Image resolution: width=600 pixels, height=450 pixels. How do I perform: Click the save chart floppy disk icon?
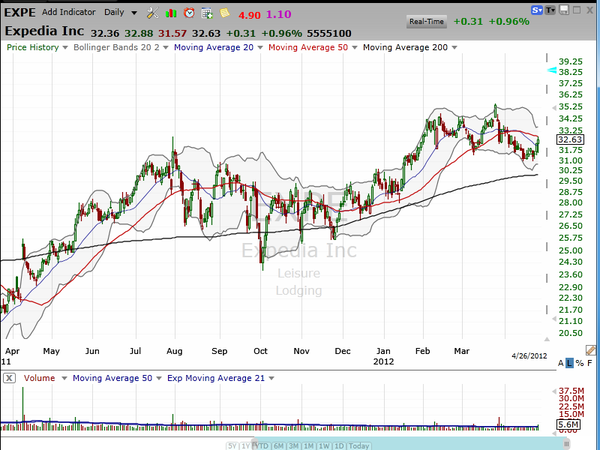tap(564, 10)
